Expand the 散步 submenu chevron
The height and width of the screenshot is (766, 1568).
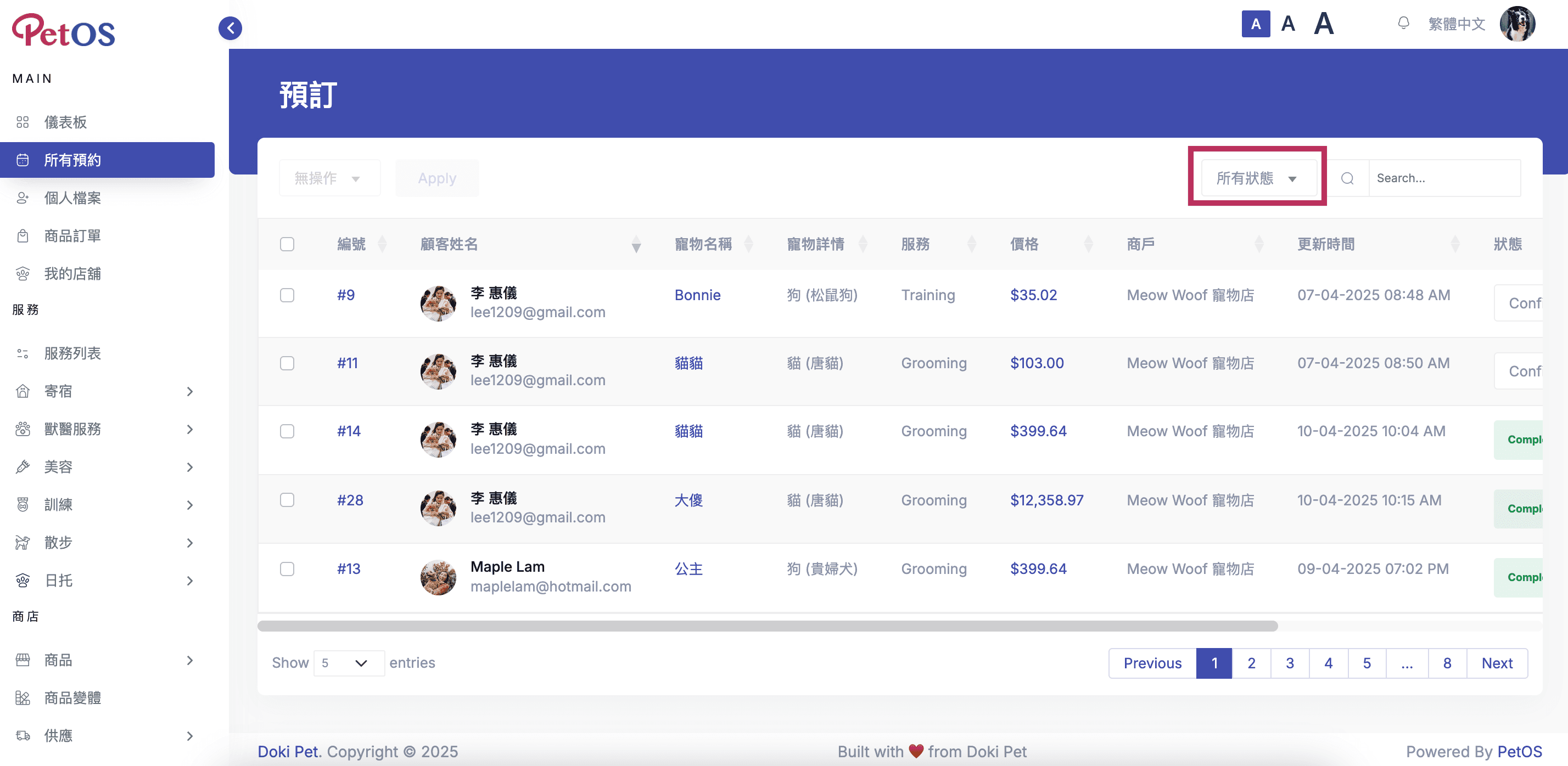pyautogui.click(x=190, y=542)
